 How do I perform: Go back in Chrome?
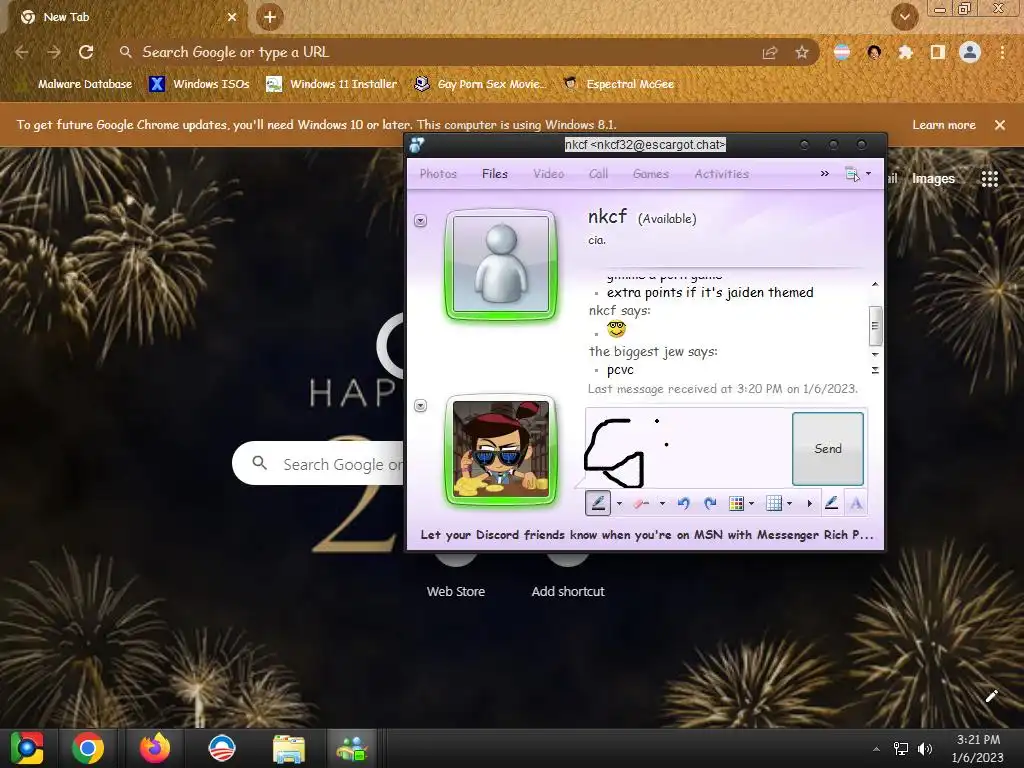pyautogui.click(x=22, y=52)
